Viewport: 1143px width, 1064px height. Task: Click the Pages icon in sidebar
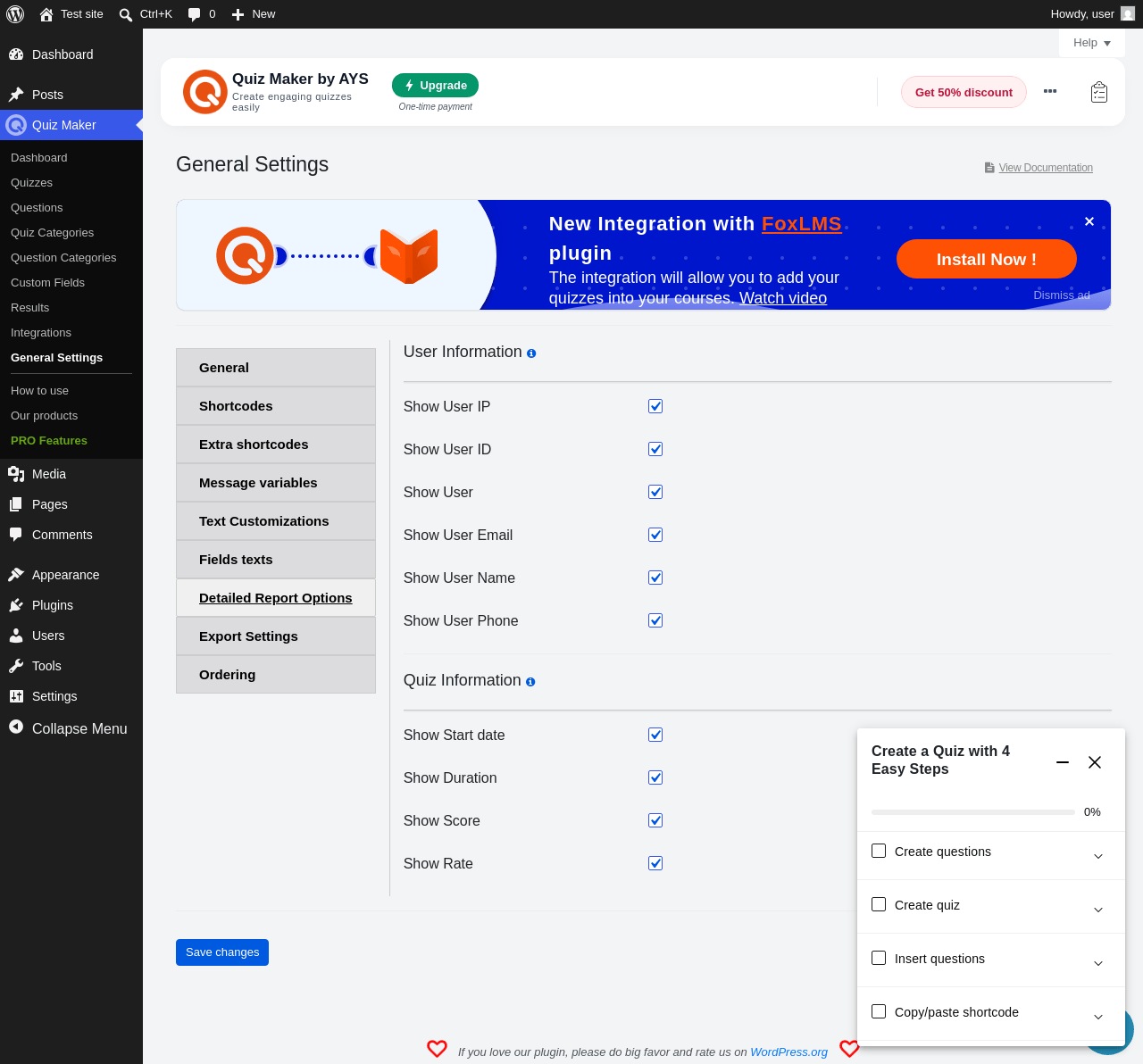click(x=16, y=504)
